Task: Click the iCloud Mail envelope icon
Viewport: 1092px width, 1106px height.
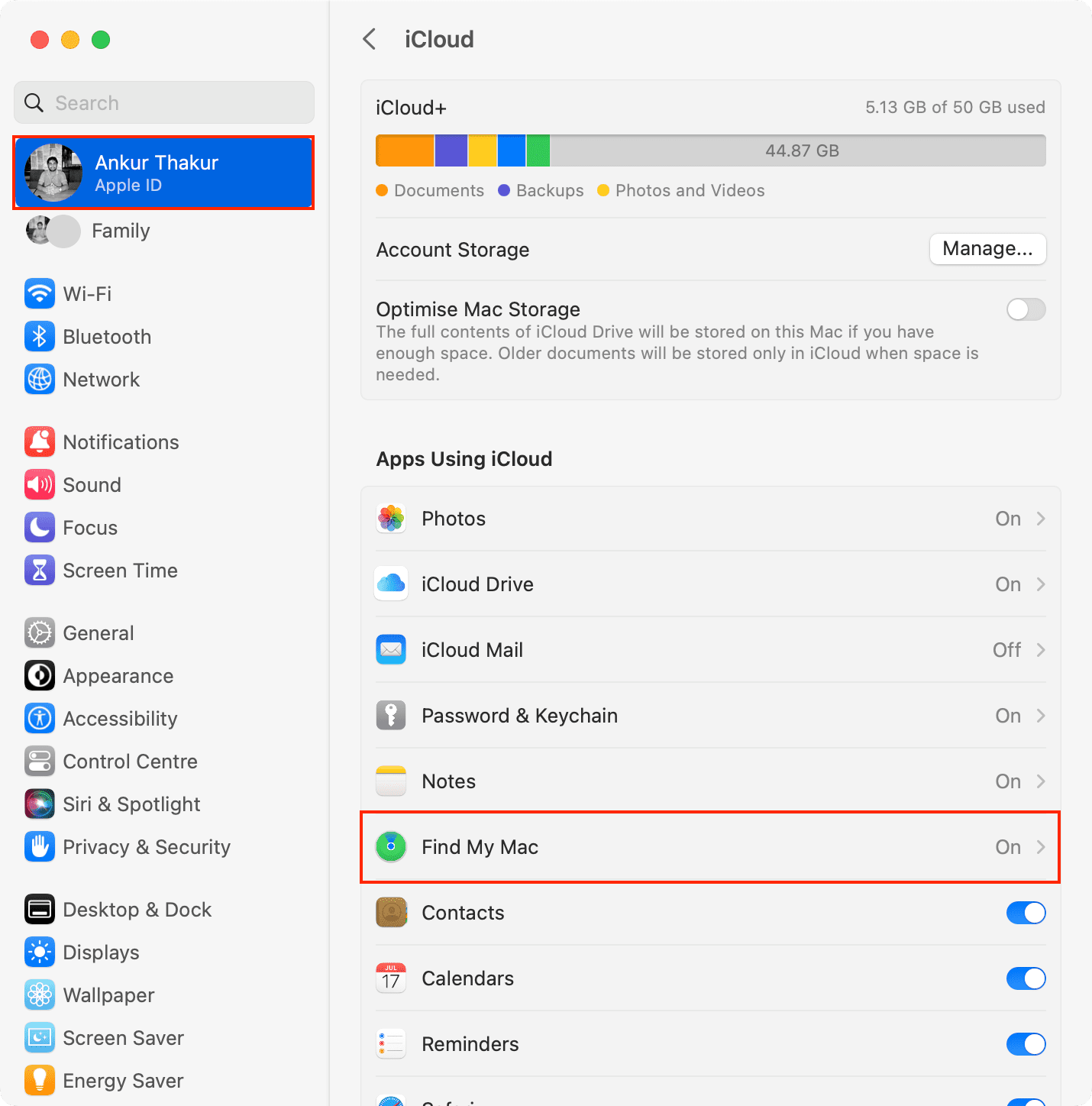Action: 391,650
